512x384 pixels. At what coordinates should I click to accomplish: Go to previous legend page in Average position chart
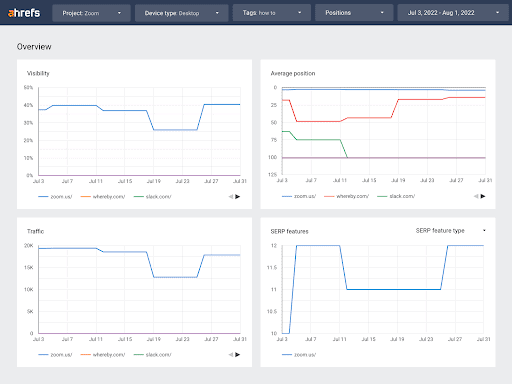point(476,196)
